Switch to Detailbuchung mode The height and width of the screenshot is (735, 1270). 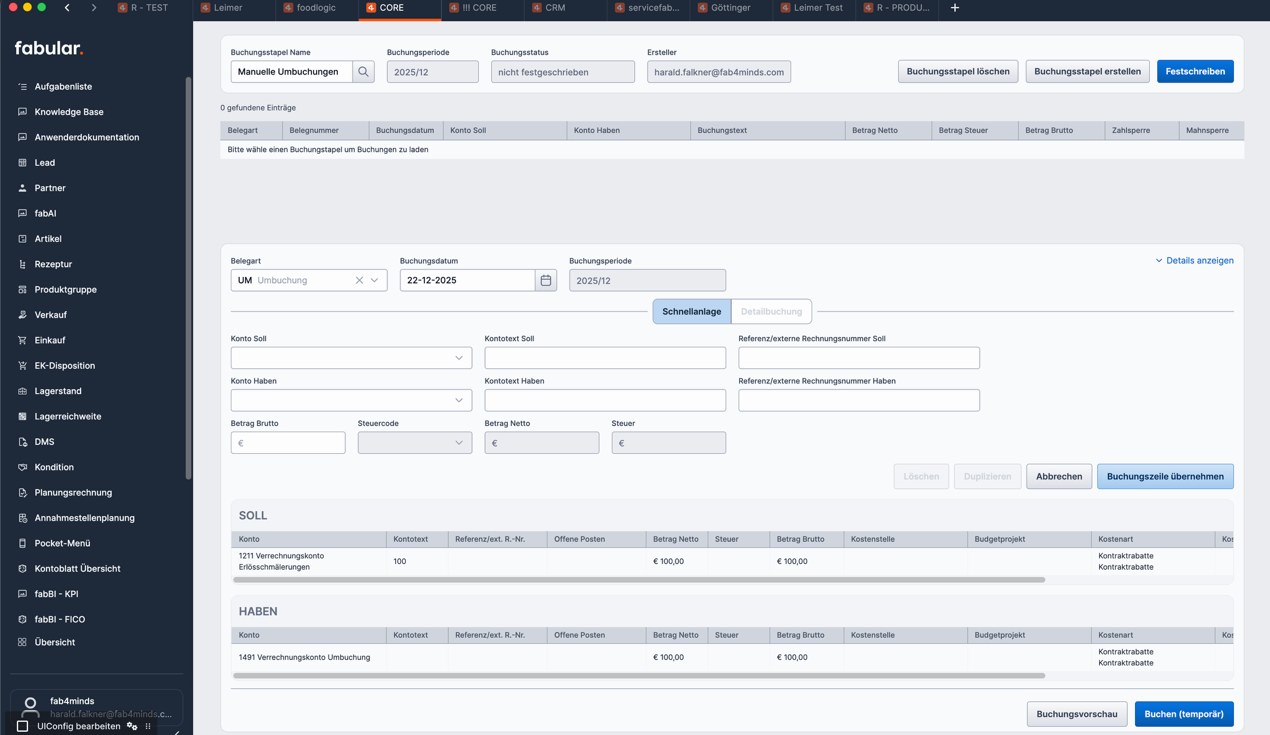(771, 312)
